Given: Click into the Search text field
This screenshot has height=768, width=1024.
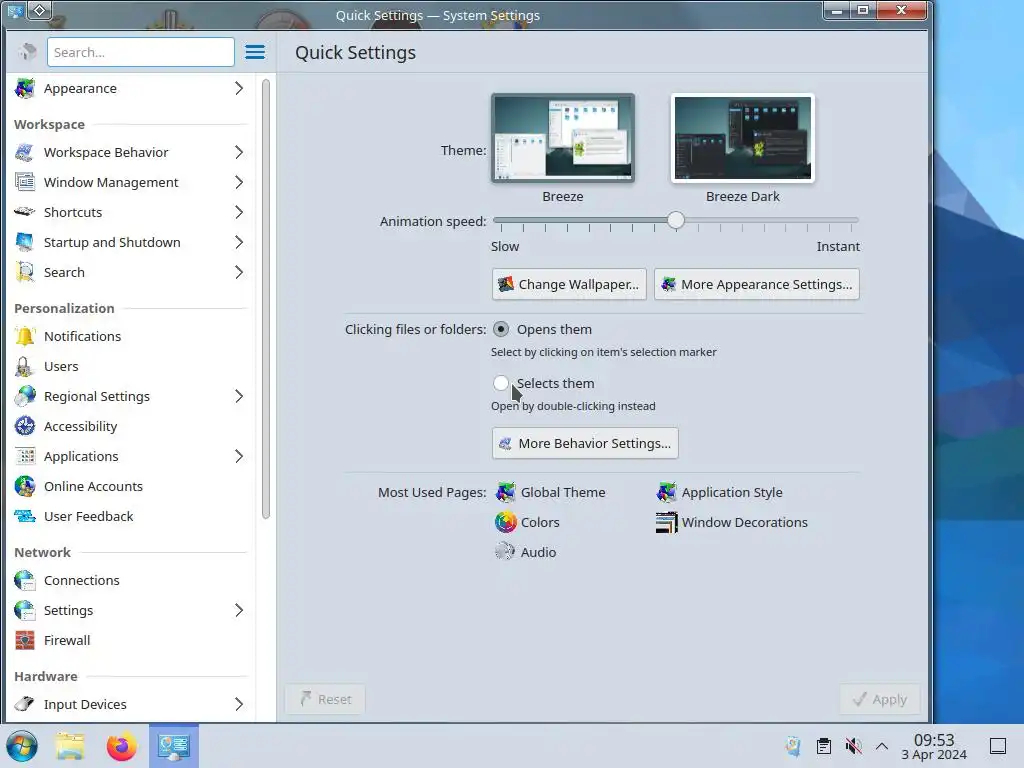Looking at the screenshot, I should [x=140, y=52].
